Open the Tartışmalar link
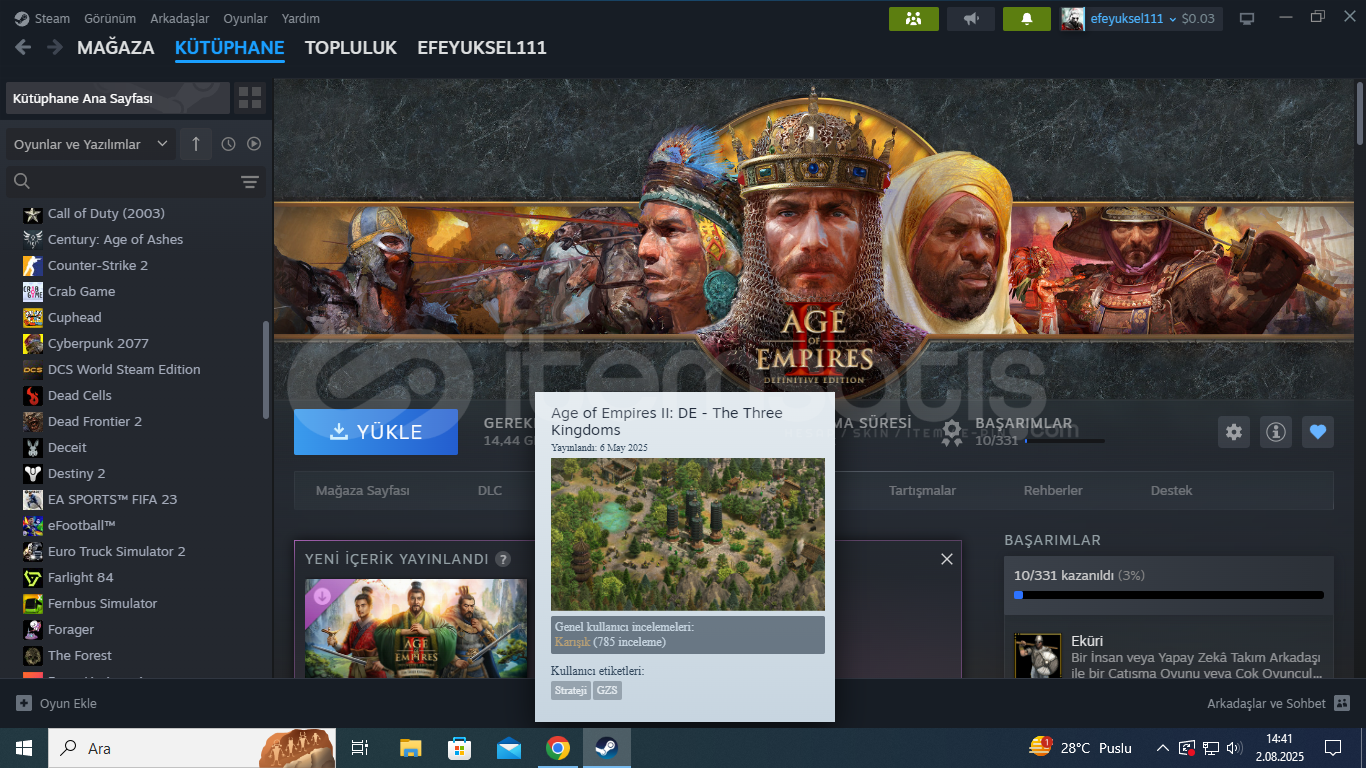Viewport: 1366px width, 768px height. point(922,490)
